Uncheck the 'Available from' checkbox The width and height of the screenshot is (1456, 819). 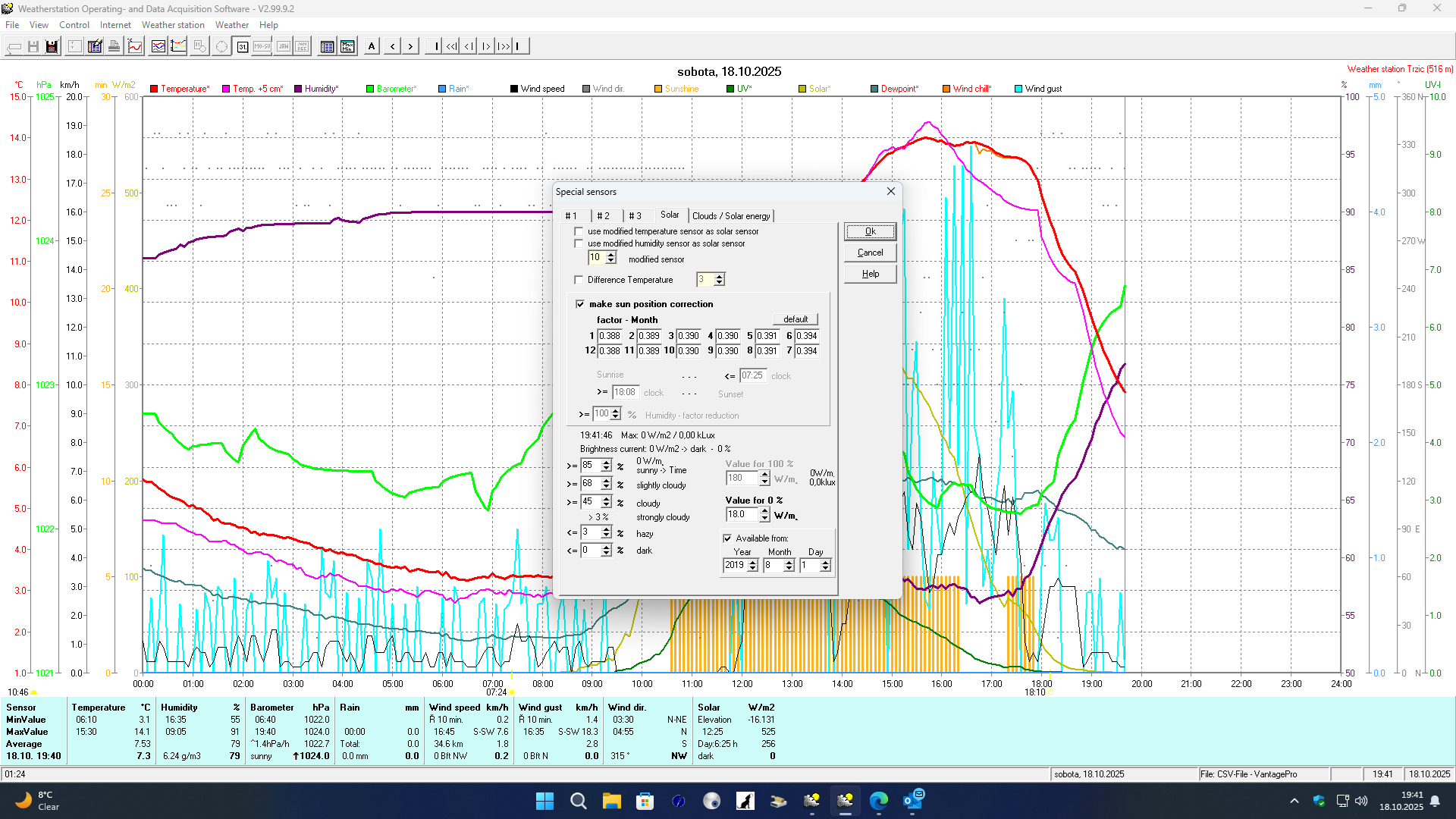pos(727,538)
